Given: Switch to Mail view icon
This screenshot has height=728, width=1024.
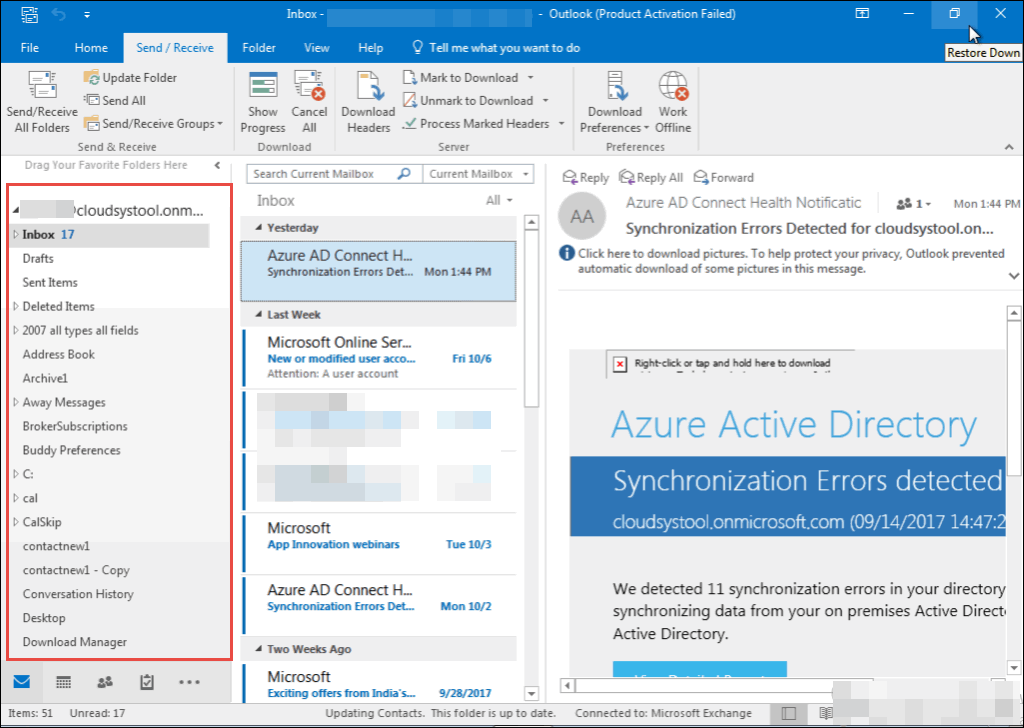Looking at the screenshot, I should 22,682.
